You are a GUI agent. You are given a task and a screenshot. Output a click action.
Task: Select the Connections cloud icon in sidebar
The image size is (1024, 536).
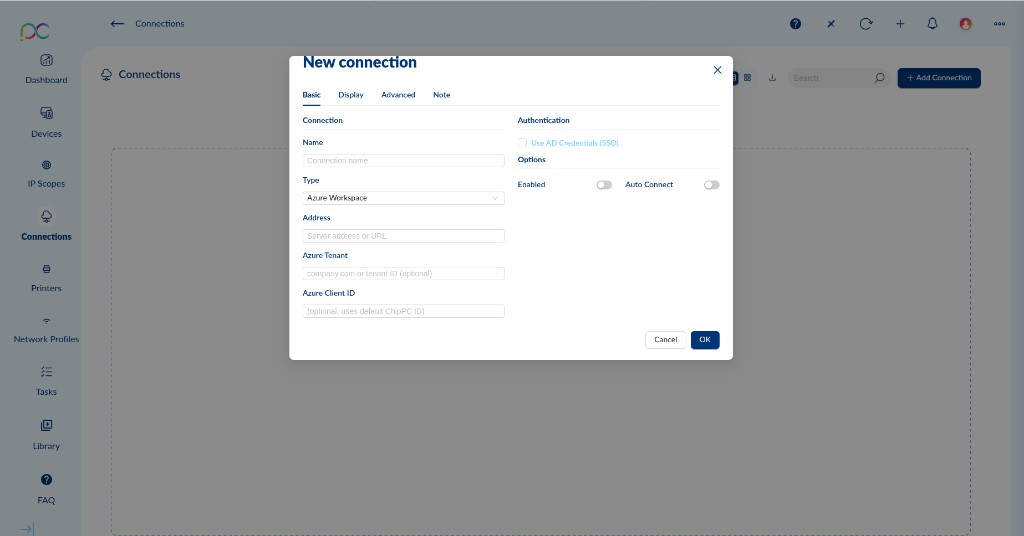point(46,216)
